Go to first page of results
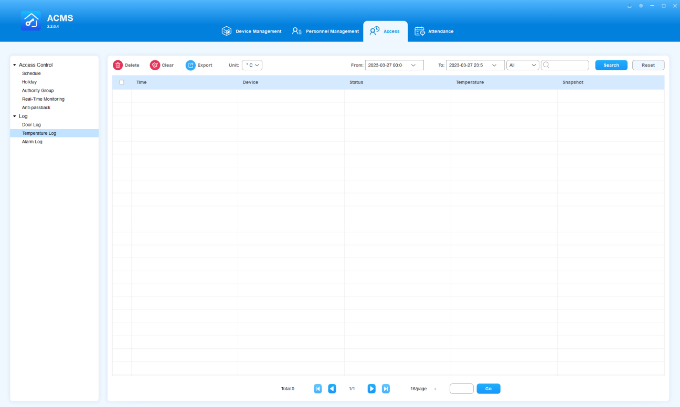 [x=318, y=388]
